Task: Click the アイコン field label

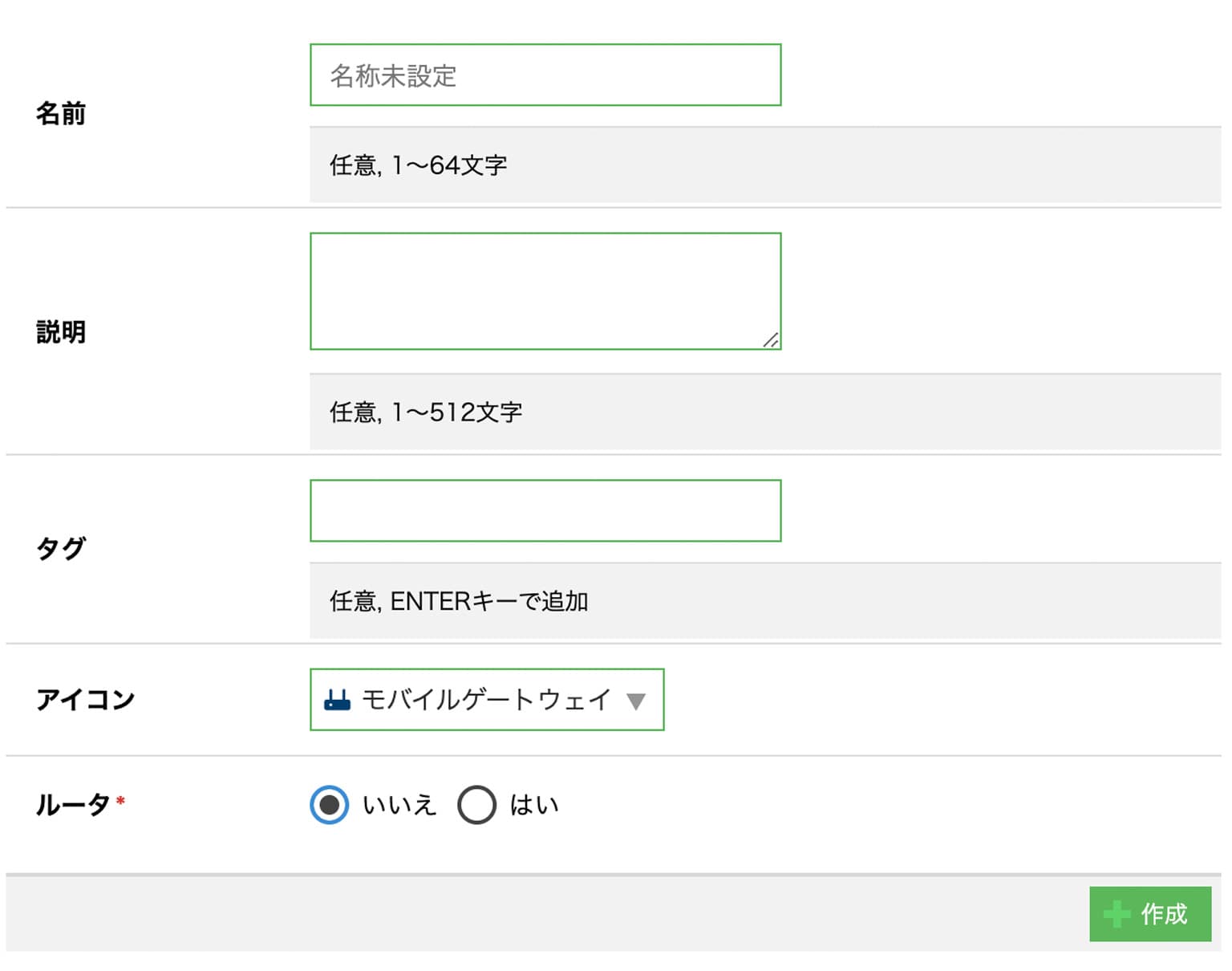Action: pyautogui.click(x=86, y=700)
